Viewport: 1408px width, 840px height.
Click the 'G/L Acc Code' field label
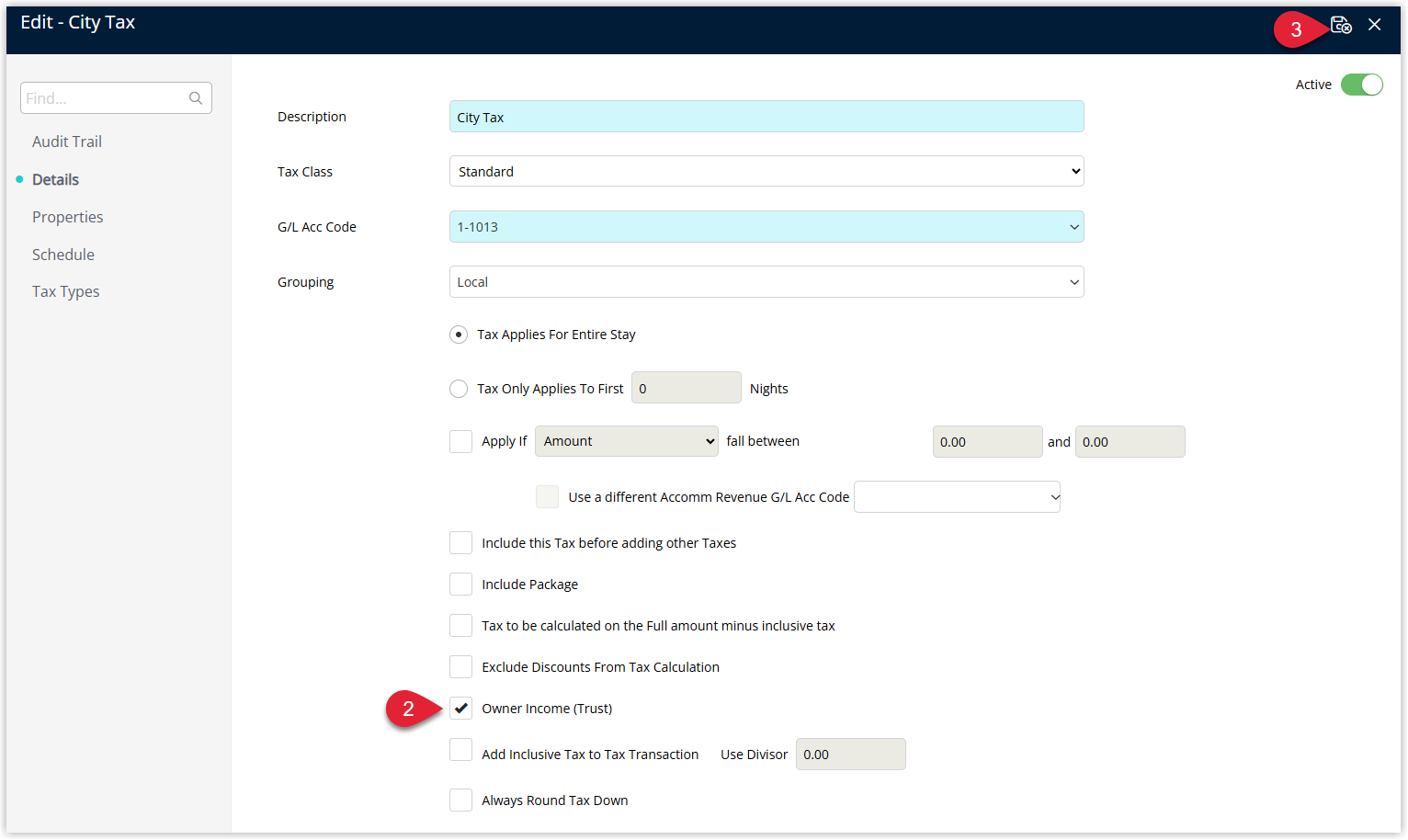click(x=317, y=227)
